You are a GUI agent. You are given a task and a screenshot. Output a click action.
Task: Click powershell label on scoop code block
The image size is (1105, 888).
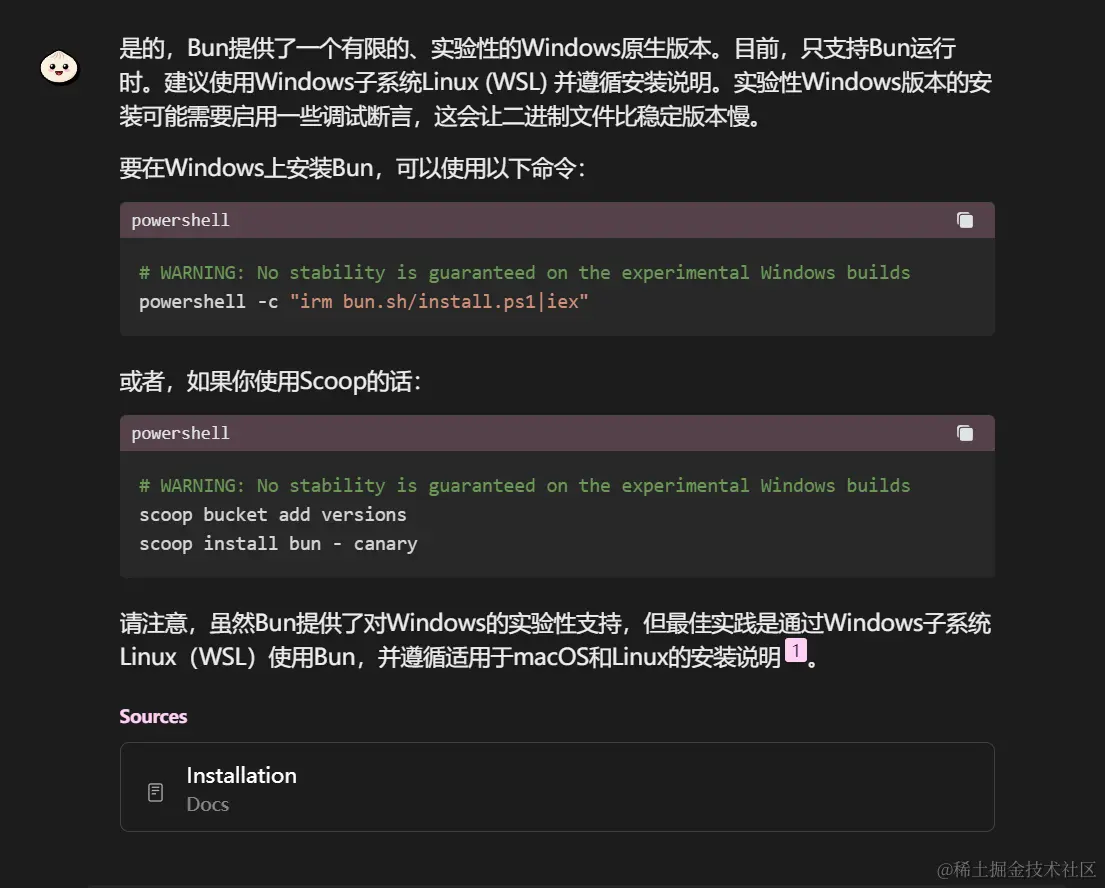(x=180, y=433)
